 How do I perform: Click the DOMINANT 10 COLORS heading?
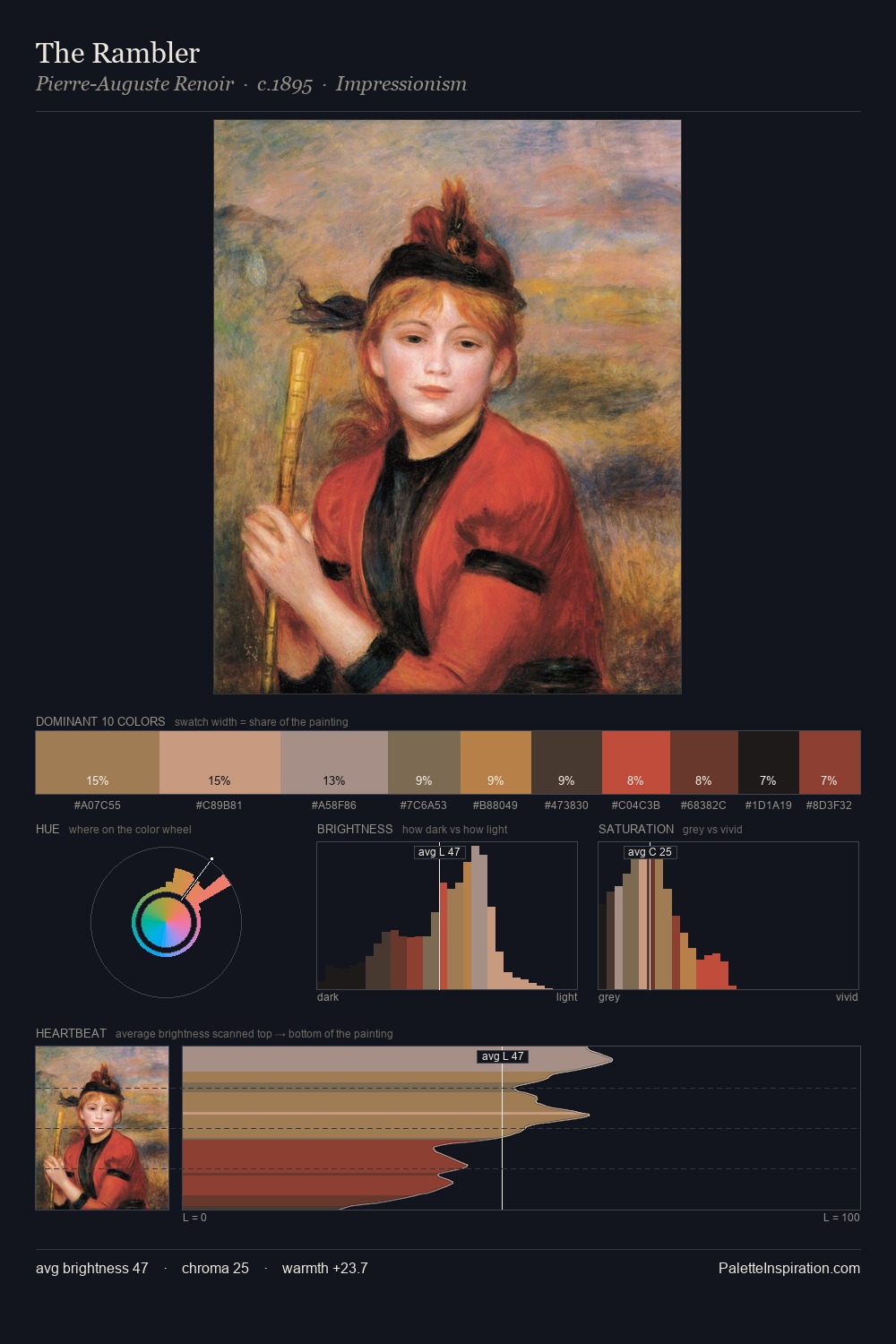click(x=100, y=721)
